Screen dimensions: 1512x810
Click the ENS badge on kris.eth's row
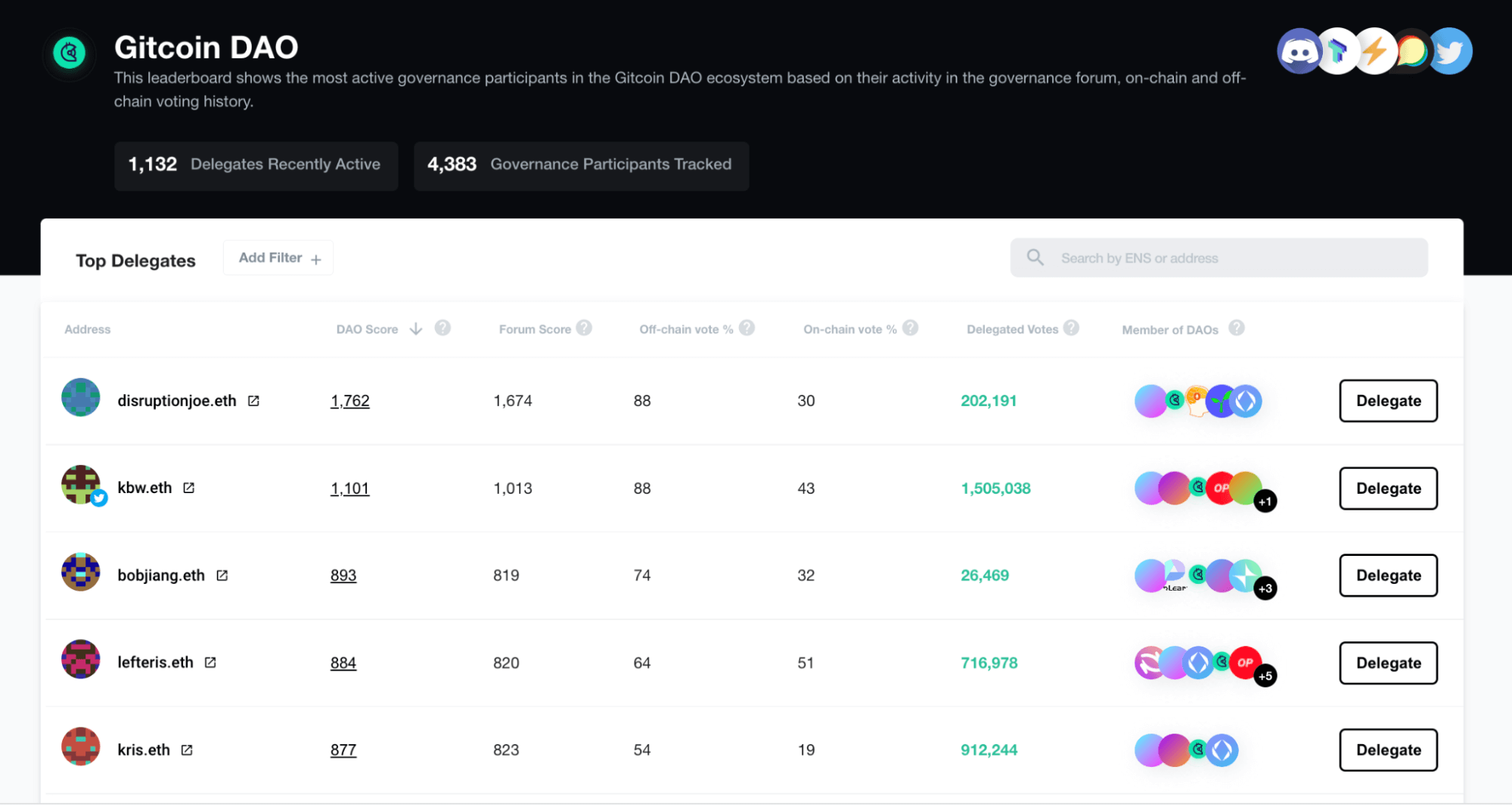click(1223, 749)
